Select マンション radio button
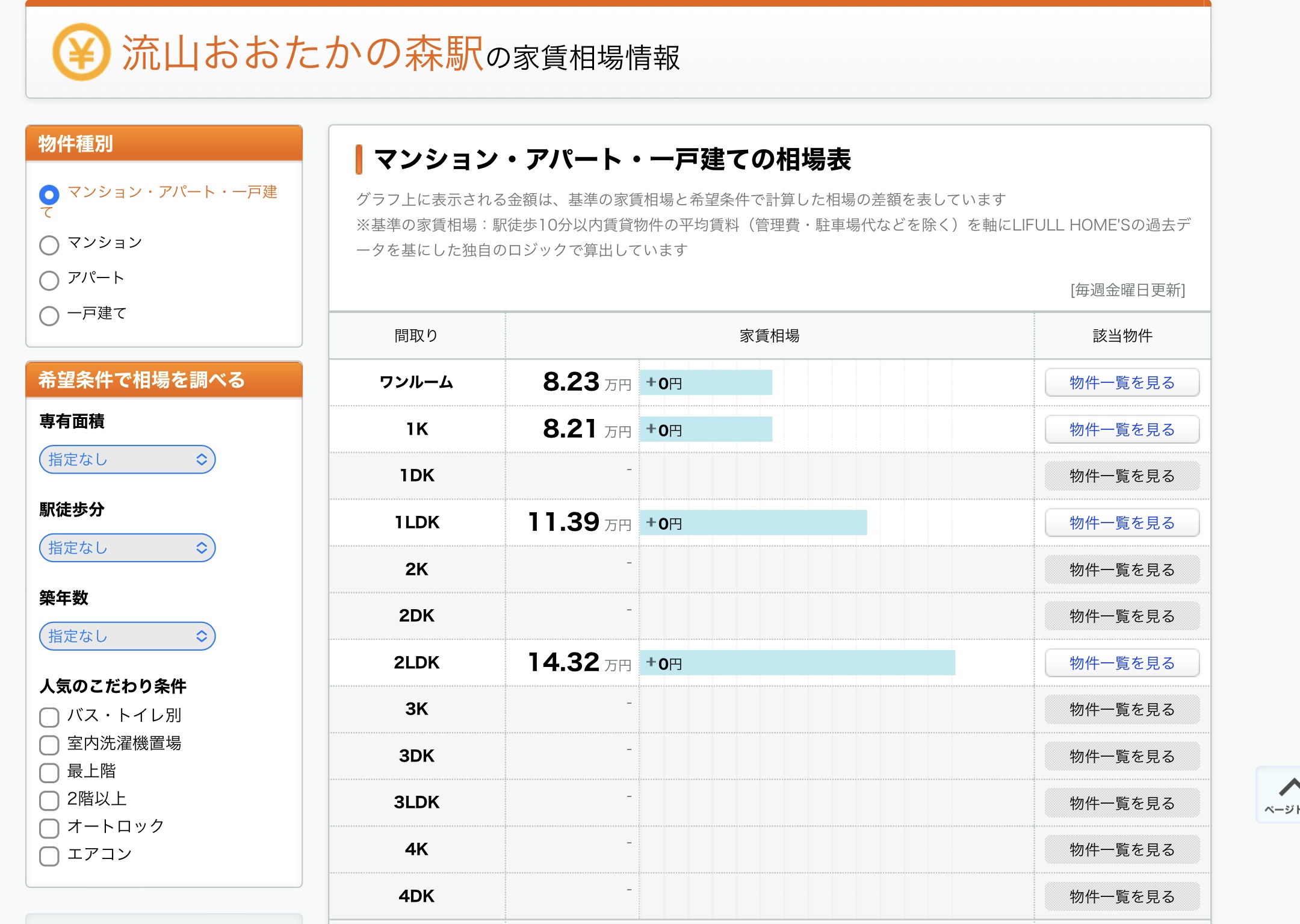 pos(49,245)
